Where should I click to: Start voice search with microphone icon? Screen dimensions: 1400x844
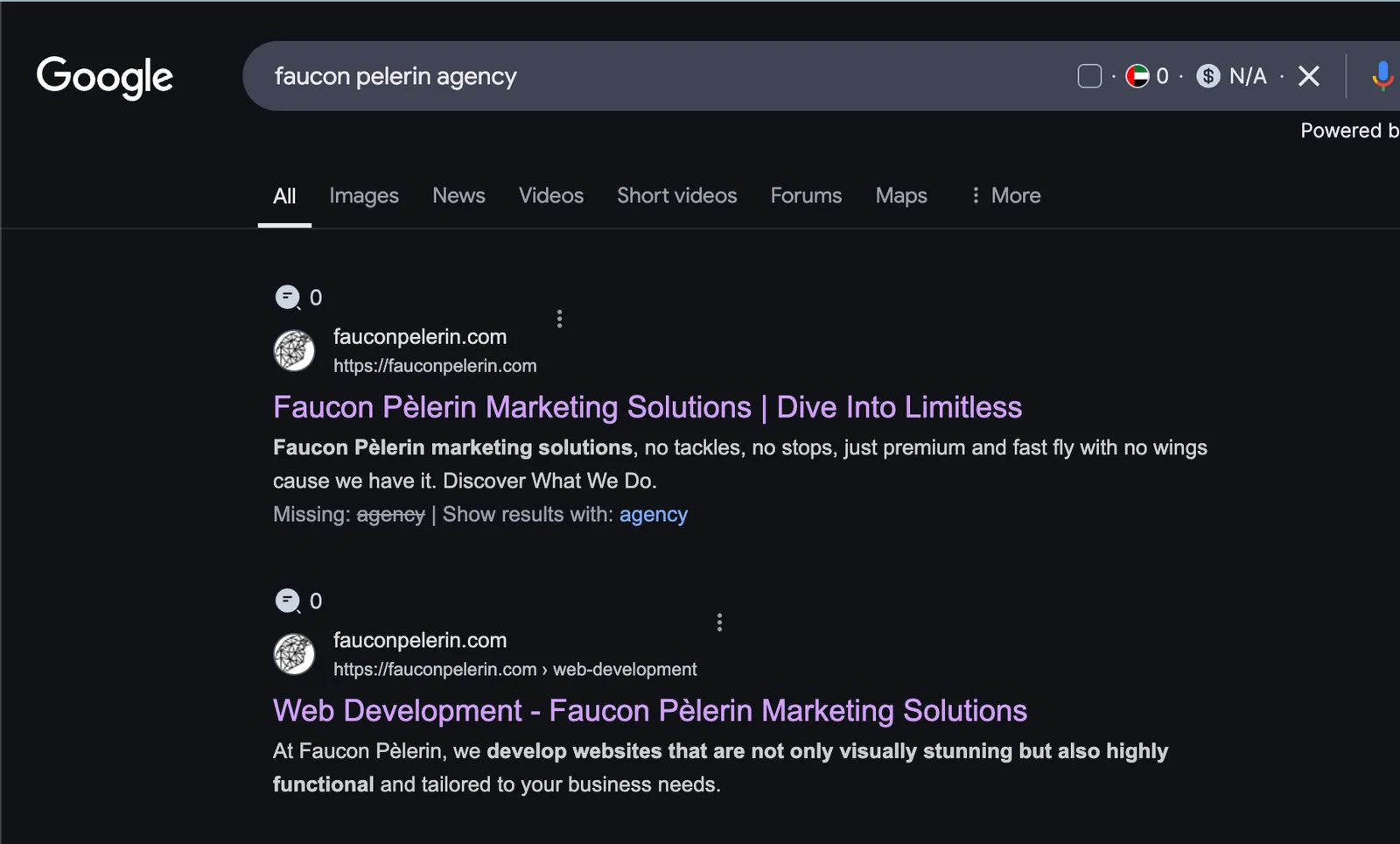[1382, 76]
